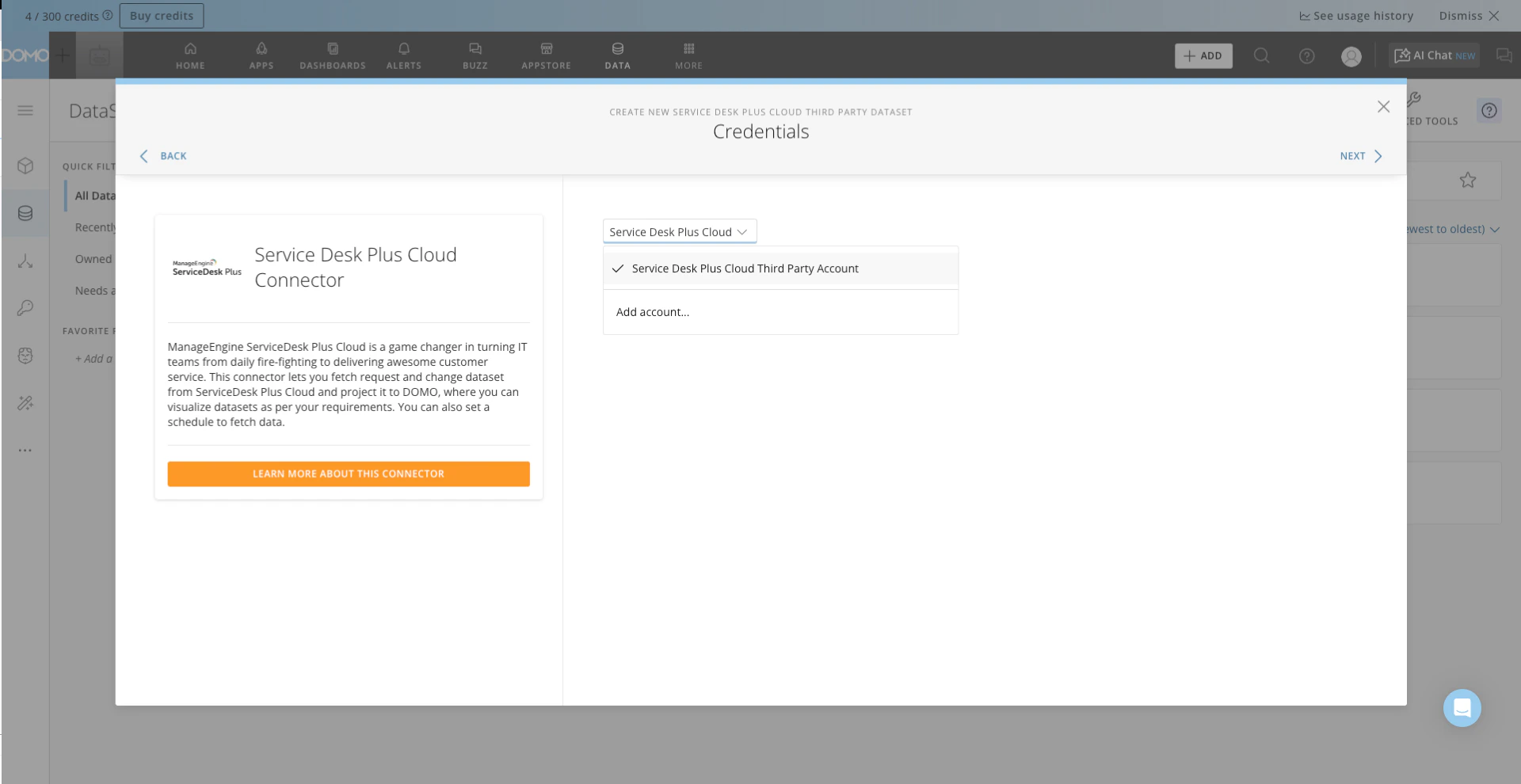The width and height of the screenshot is (1521, 784).
Task: Select Service Desk Plus Cloud Third Party Account
Action: [x=780, y=268]
